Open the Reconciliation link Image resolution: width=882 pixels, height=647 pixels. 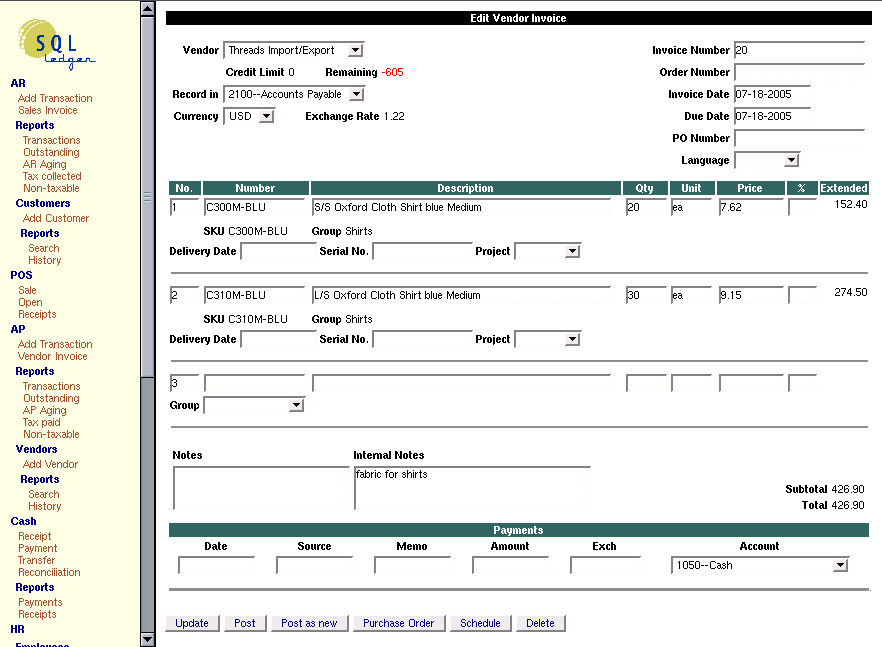50,572
